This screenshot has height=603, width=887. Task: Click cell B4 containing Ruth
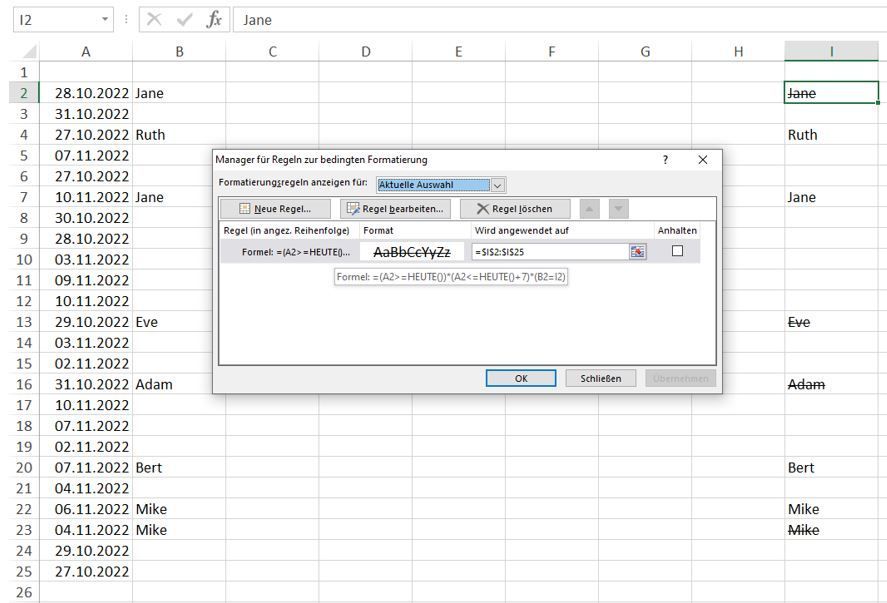(x=179, y=135)
